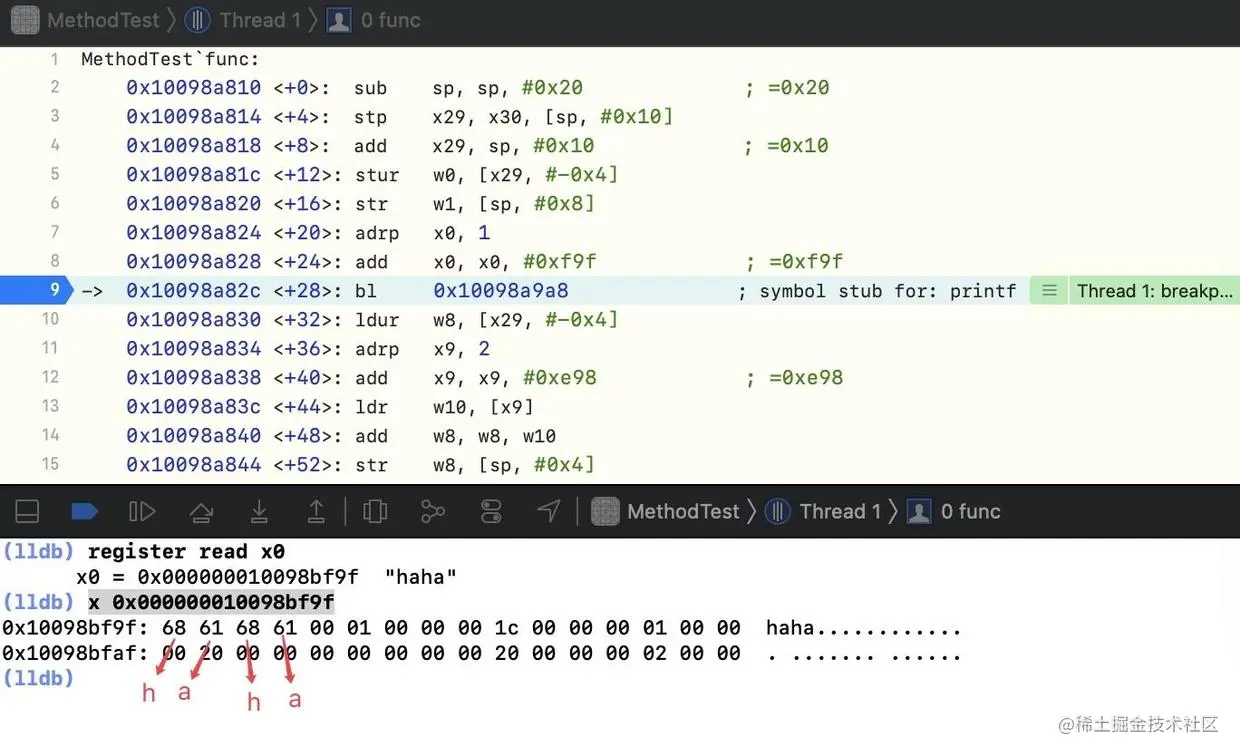Click memory address 0x10098bfaf: in console

(75, 654)
